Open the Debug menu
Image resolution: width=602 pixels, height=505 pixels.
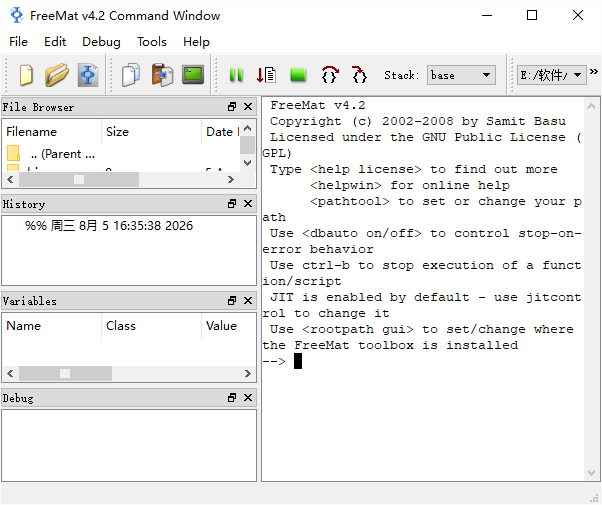coord(101,41)
